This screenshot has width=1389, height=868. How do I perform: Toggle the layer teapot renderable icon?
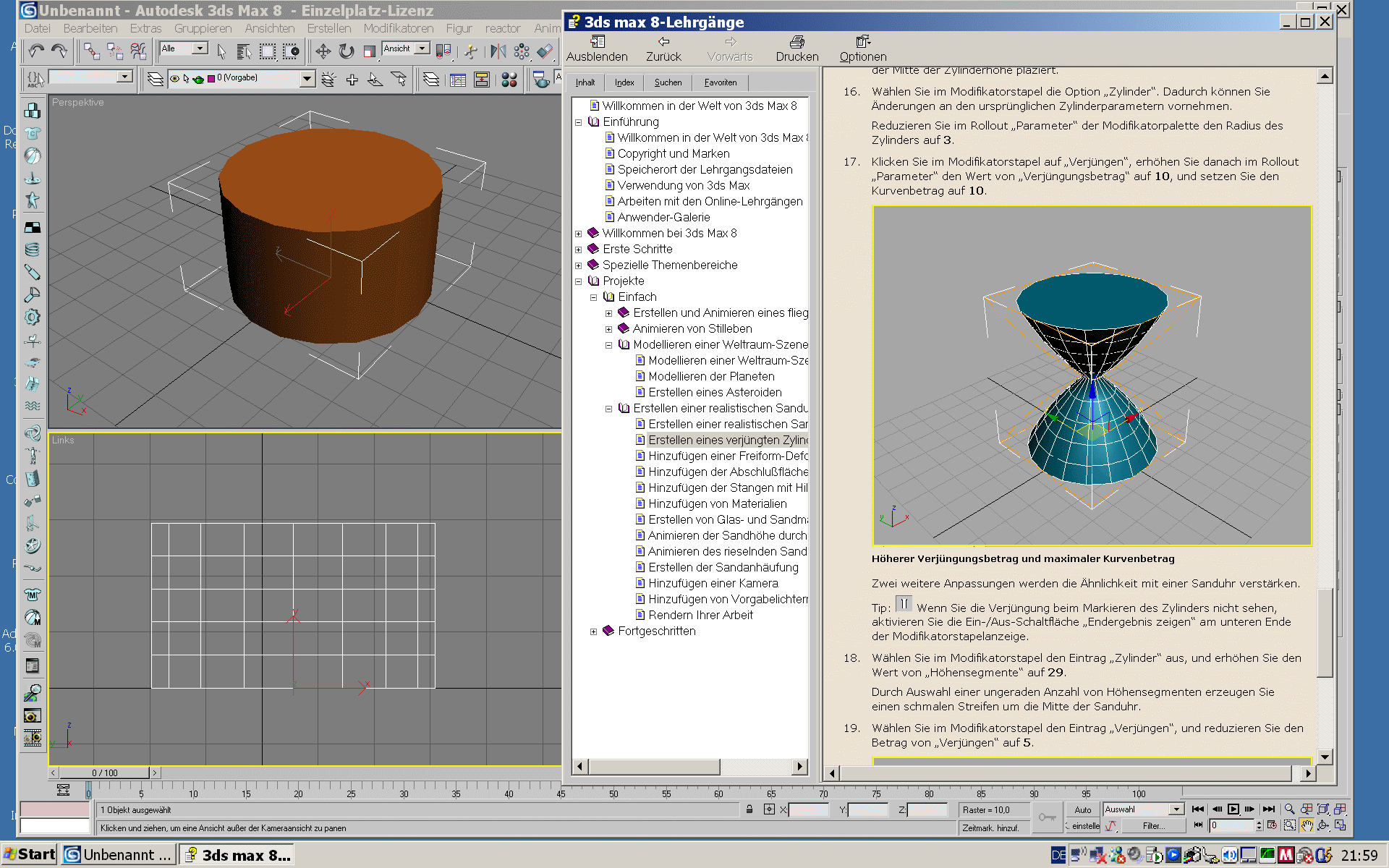(x=198, y=79)
